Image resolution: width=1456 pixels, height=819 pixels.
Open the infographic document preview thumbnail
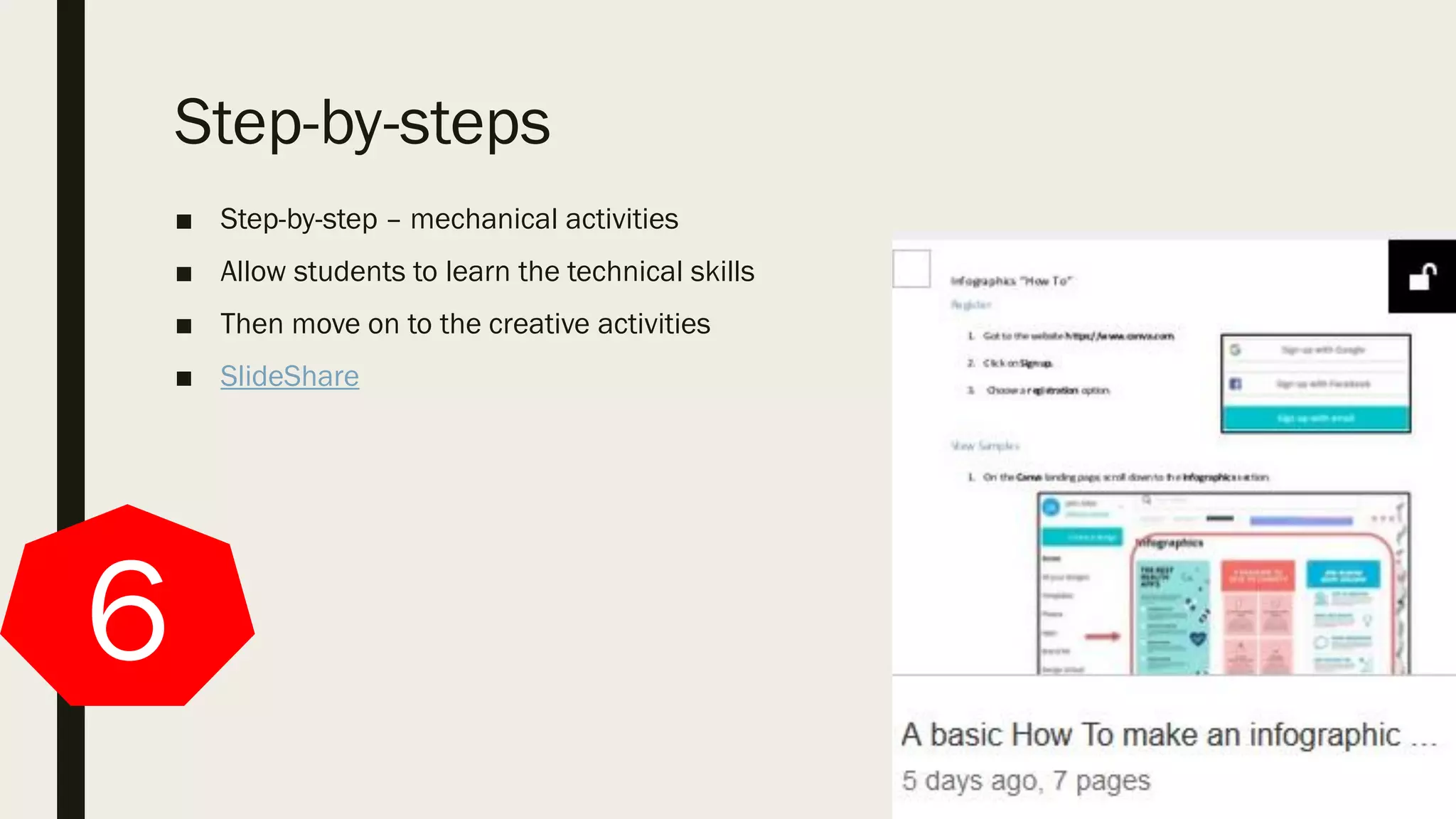pos(1174,458)
